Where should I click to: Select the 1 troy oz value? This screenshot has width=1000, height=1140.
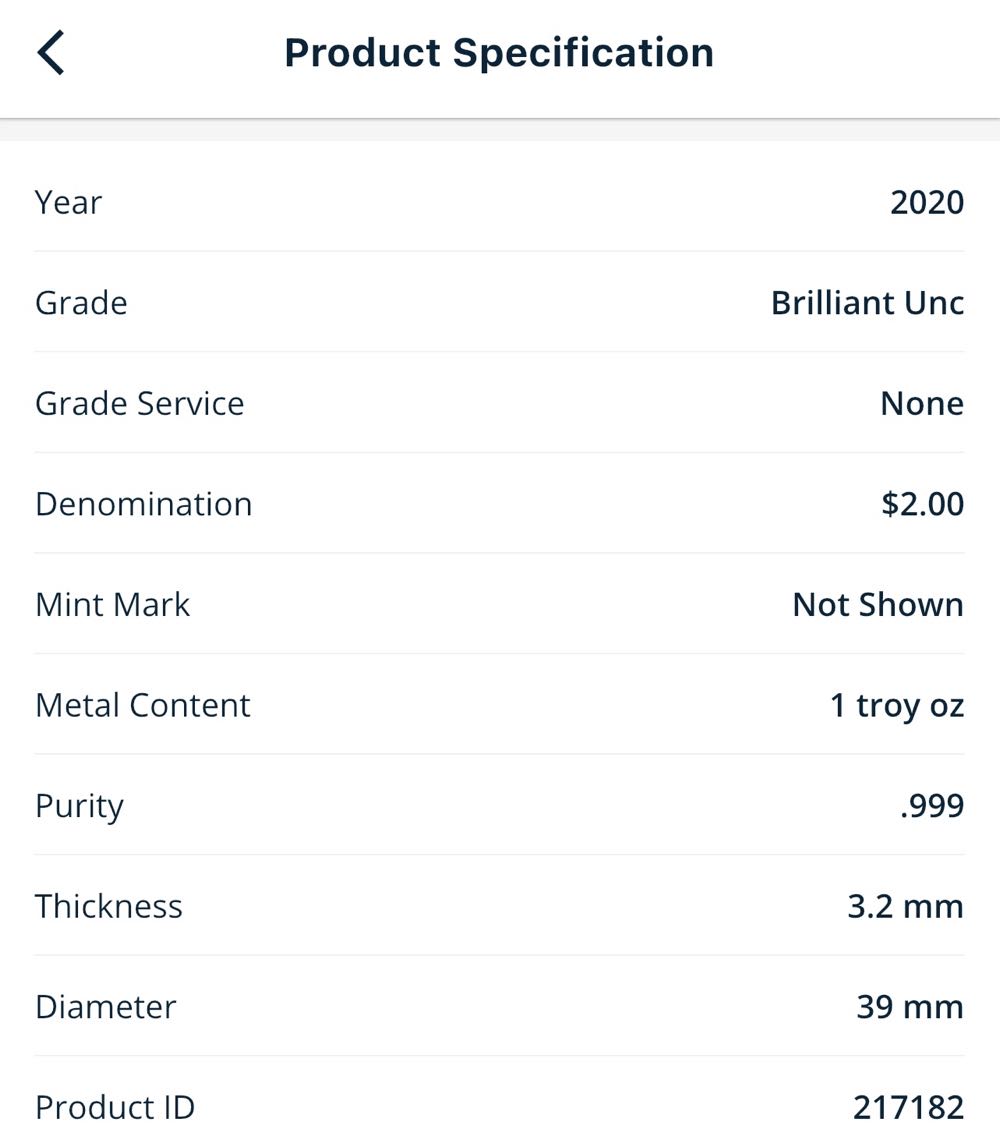tap(897, 706)
